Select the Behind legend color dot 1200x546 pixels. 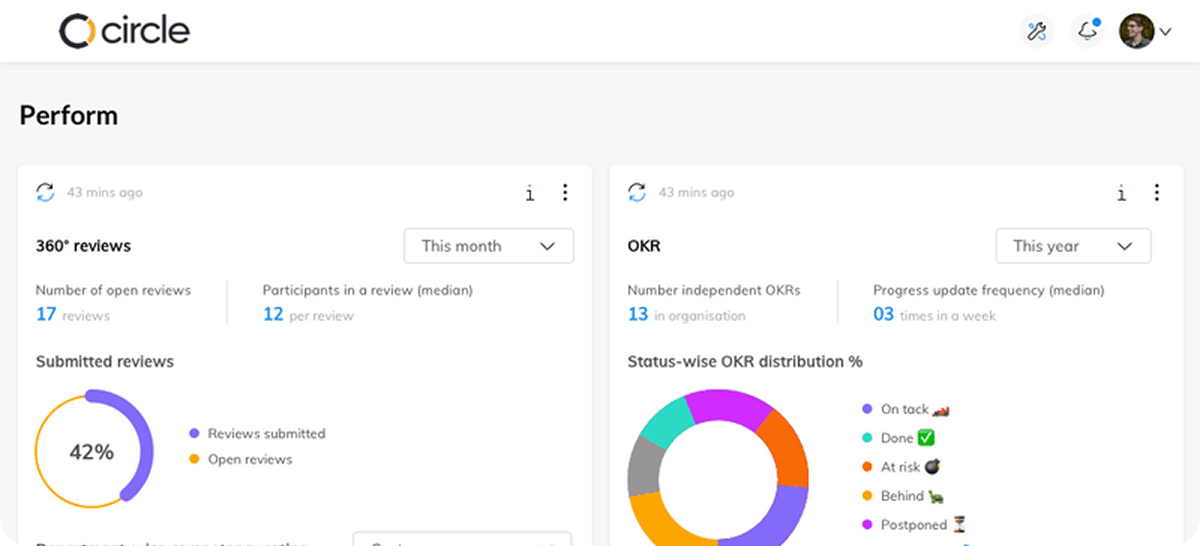point(867,496)
